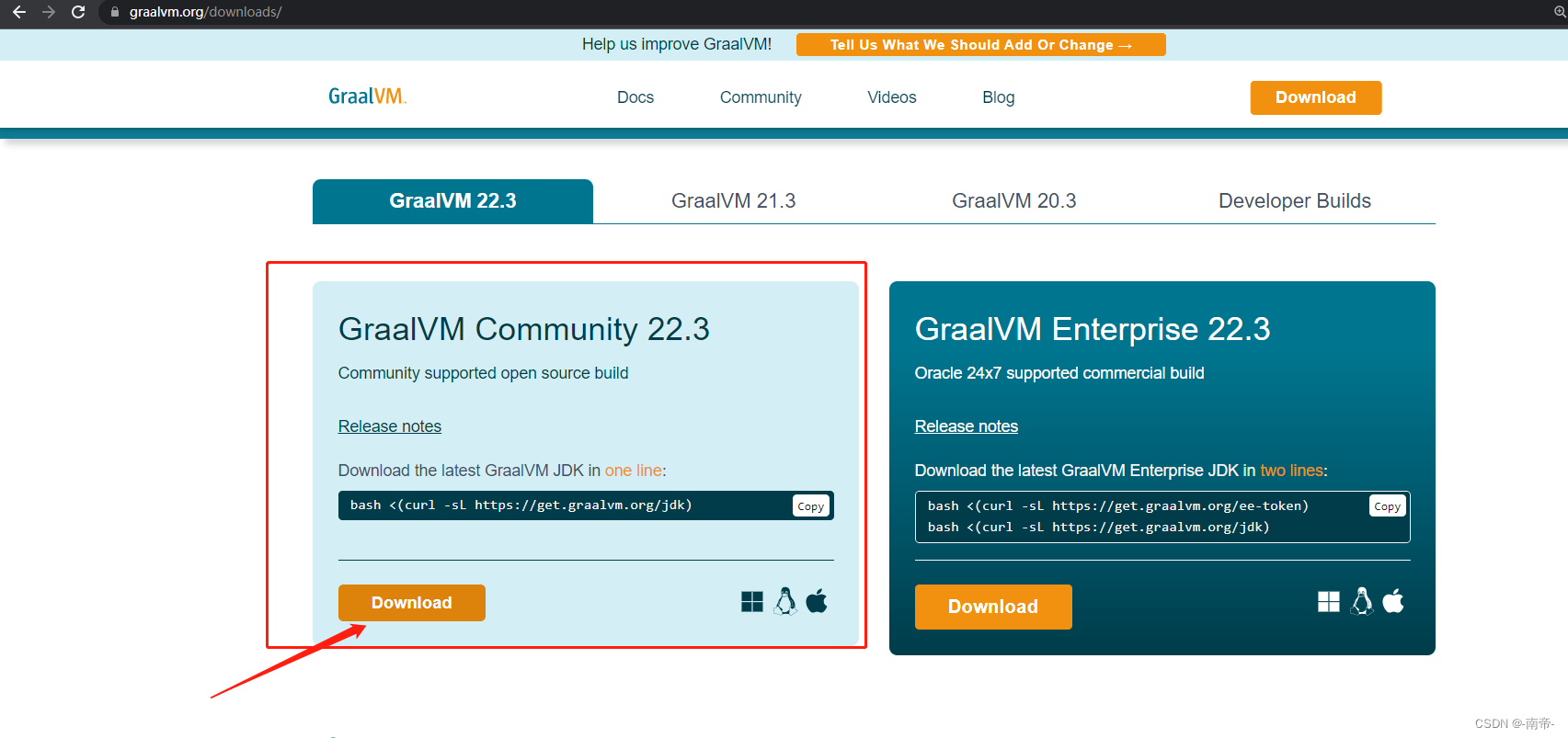Switch to the GraalVM 21.3 tab

tap(734, 201)
